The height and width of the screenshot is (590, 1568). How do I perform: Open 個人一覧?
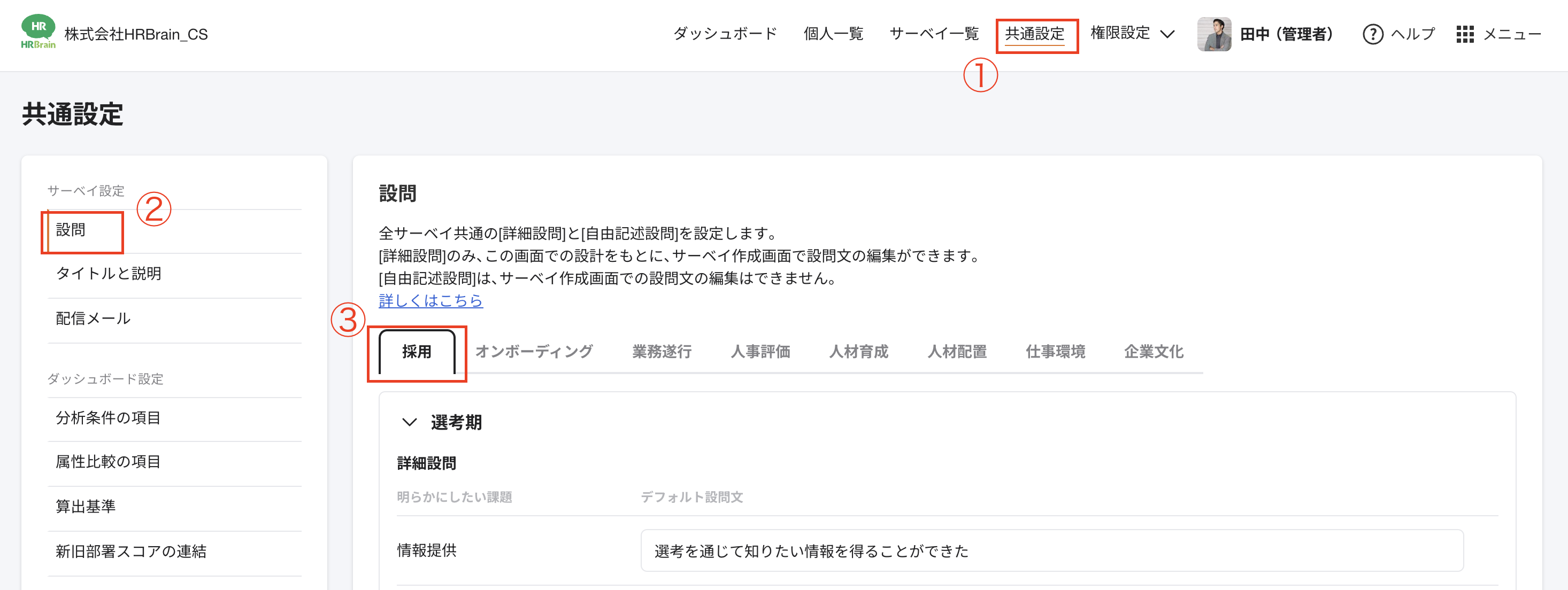(x=833, y=34)
